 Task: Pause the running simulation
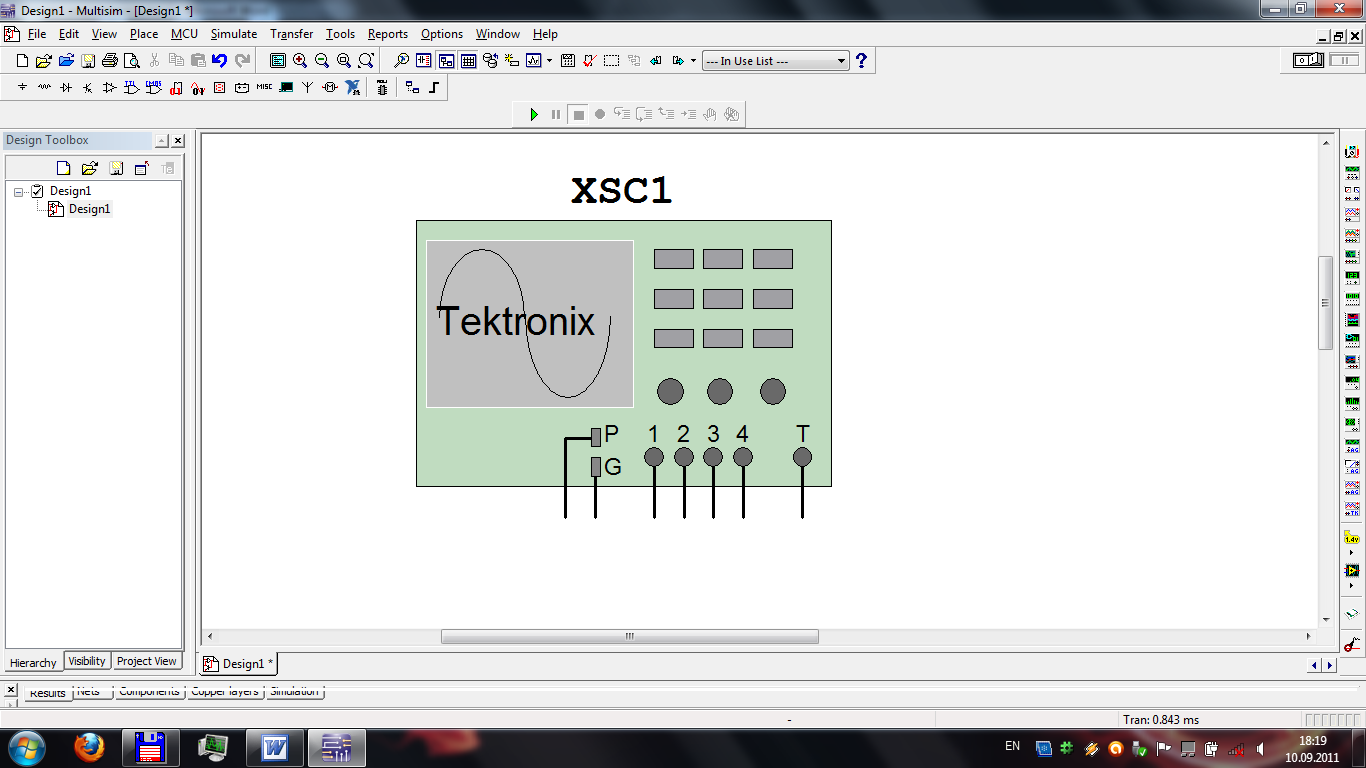[x=556, y=115]
